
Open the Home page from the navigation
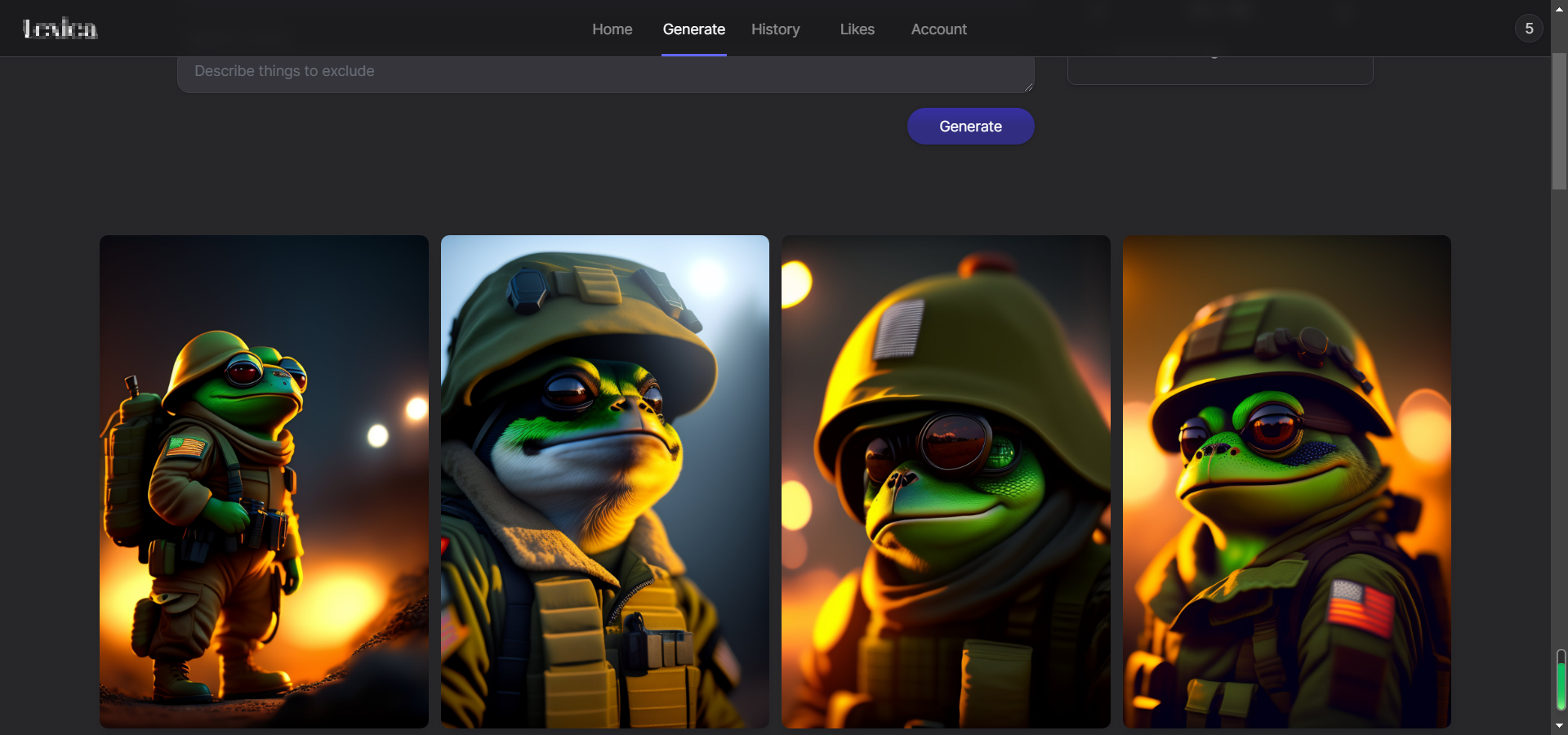click(612, 29)
